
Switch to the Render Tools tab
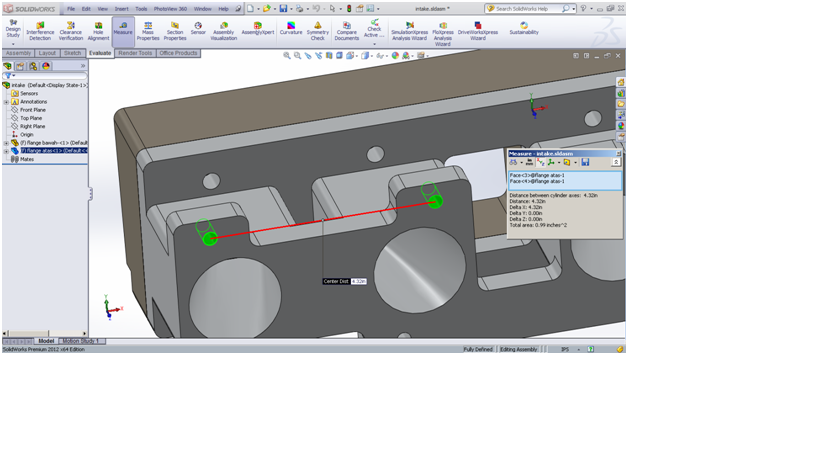click(x=135, y=53)
